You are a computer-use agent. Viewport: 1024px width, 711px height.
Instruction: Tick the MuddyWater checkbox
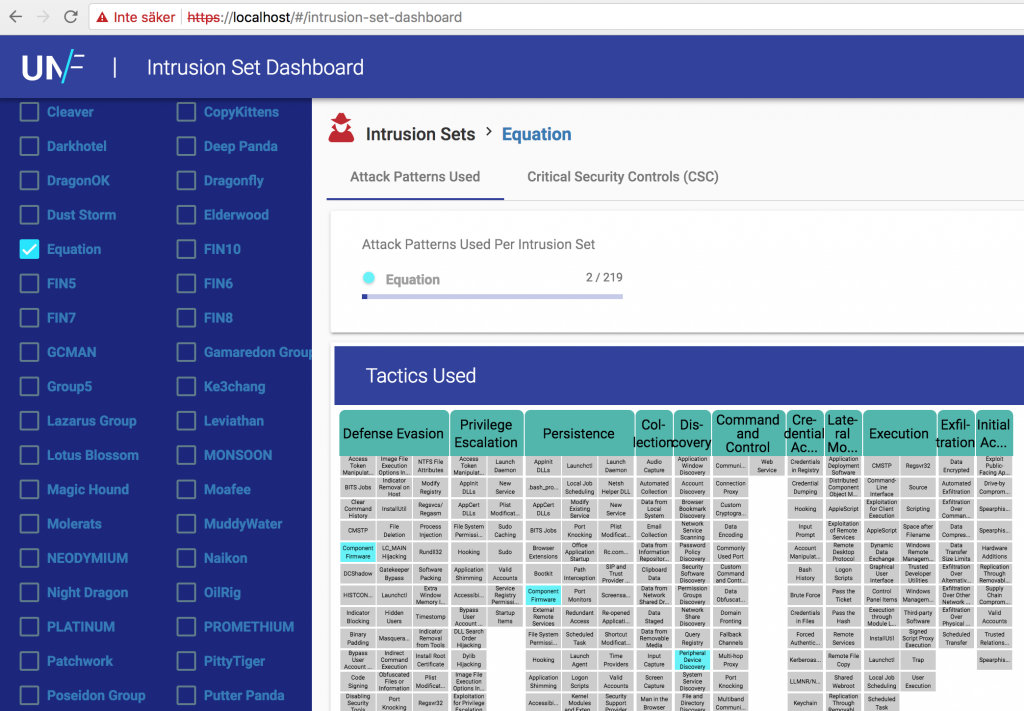point(187,524)
